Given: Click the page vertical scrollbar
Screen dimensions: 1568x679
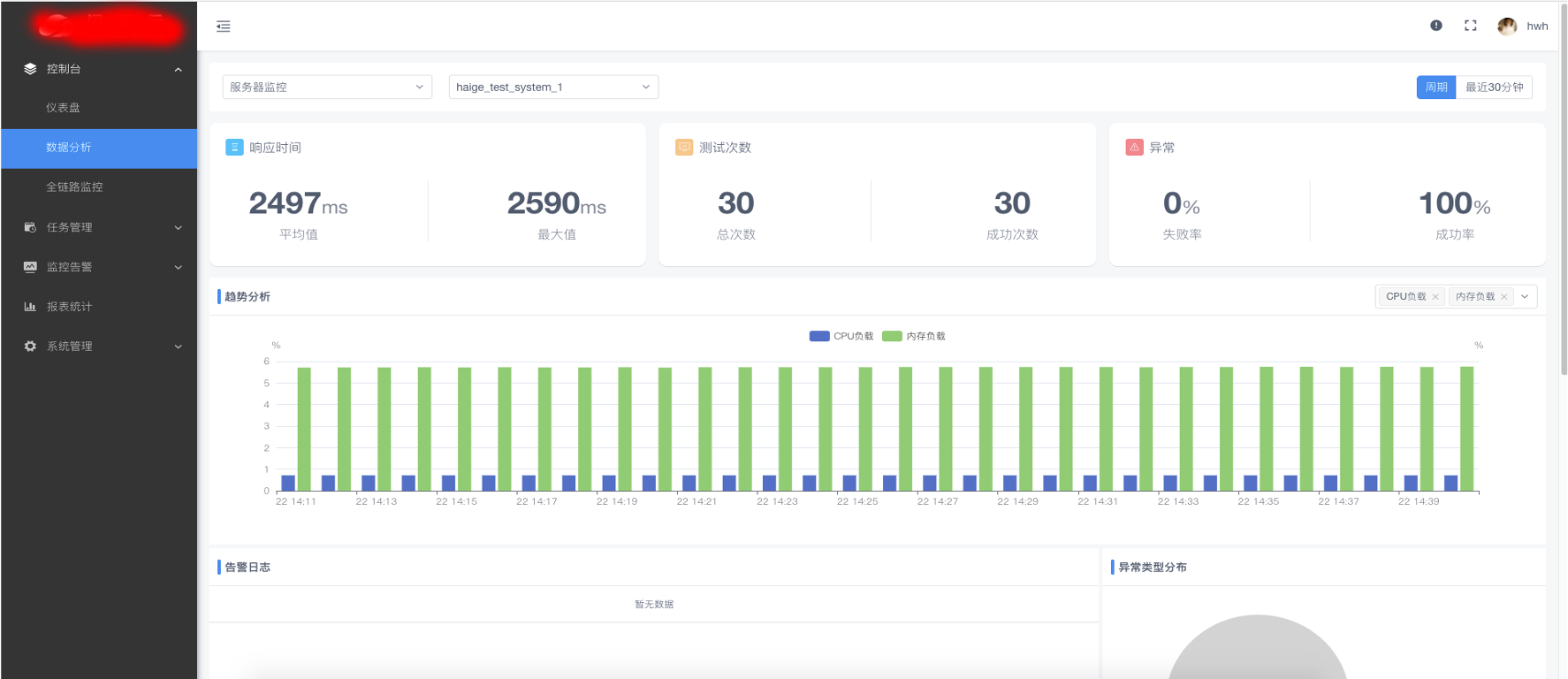Looking at the screenshot, I should (x=1564, y=190).
